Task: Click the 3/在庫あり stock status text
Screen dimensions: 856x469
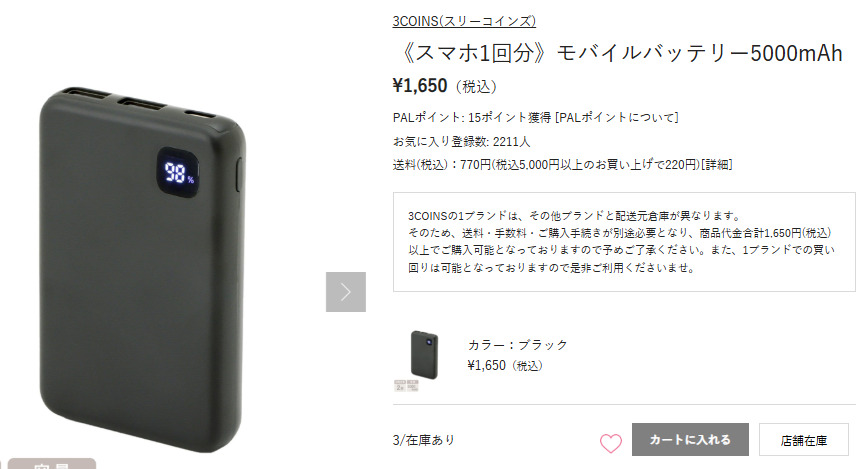Action: point(424,440)
